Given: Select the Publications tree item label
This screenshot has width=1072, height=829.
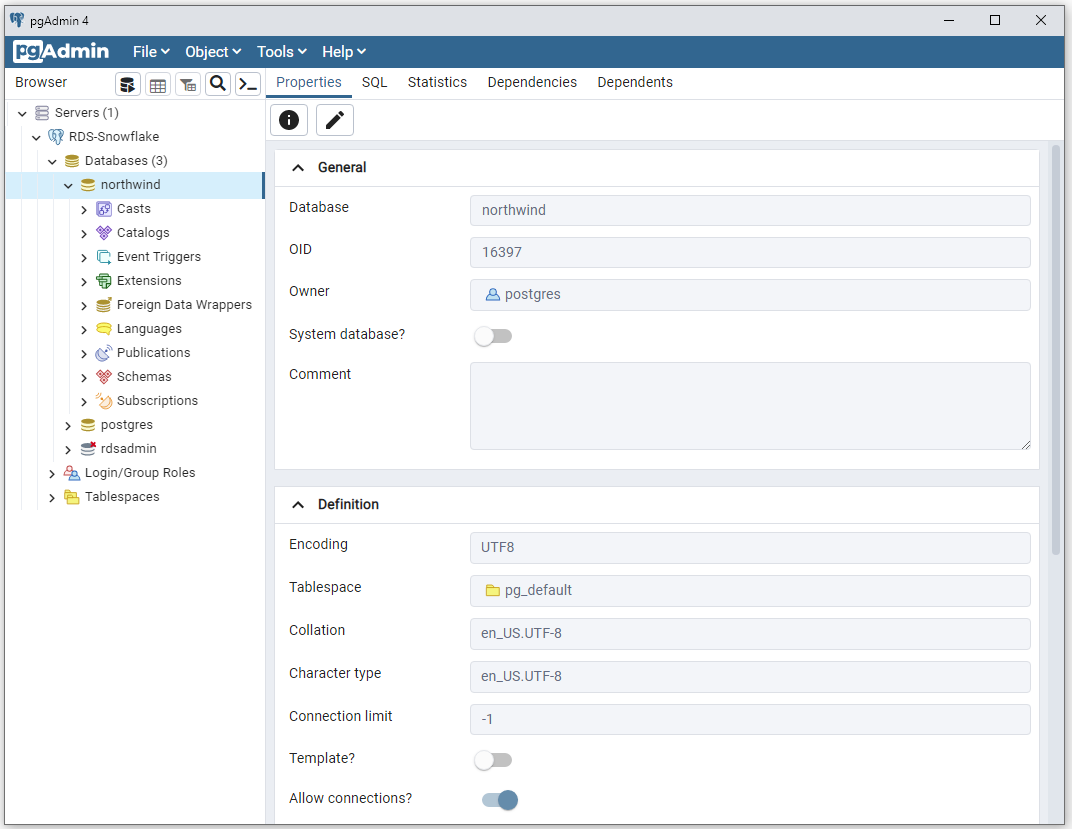Looking at the screenshot, I should (x=154, y=353).
